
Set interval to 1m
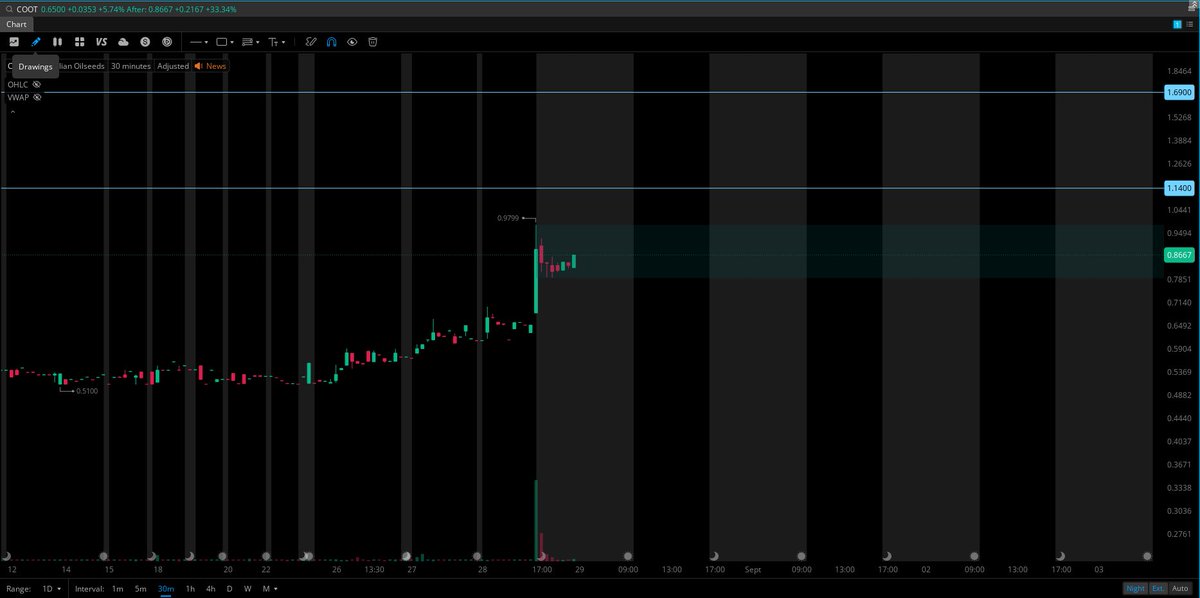pyautogui.click(x=118, y=589)
